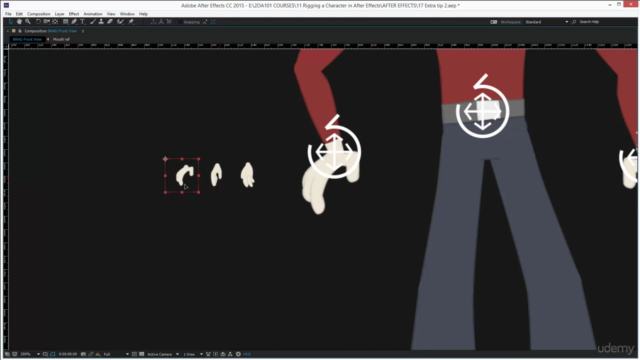Open the Effect menu

74,14
